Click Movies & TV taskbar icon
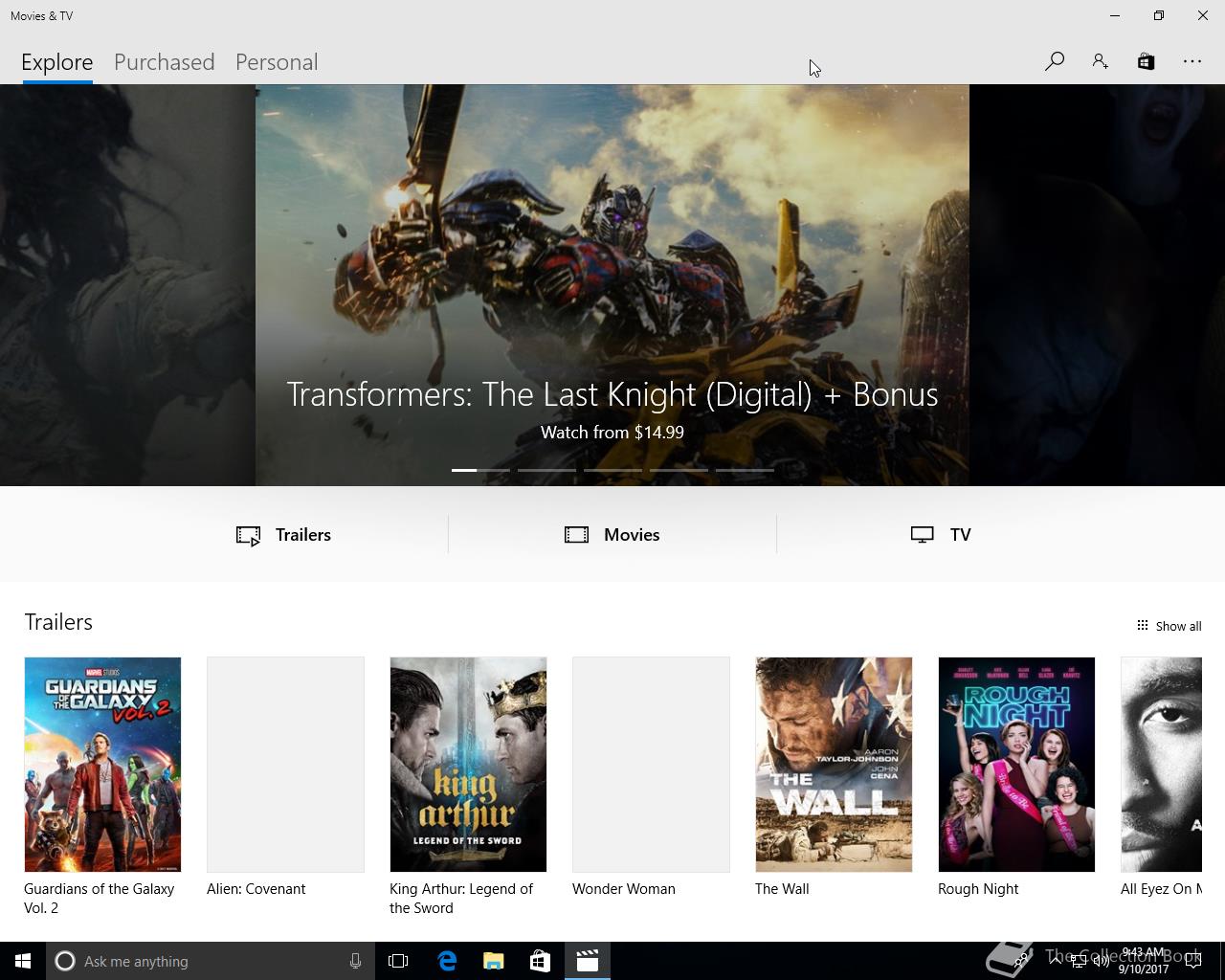Image resolution: width=1225 pixels, height=980 pixels. pyautogui.click(x=587, y=961)
